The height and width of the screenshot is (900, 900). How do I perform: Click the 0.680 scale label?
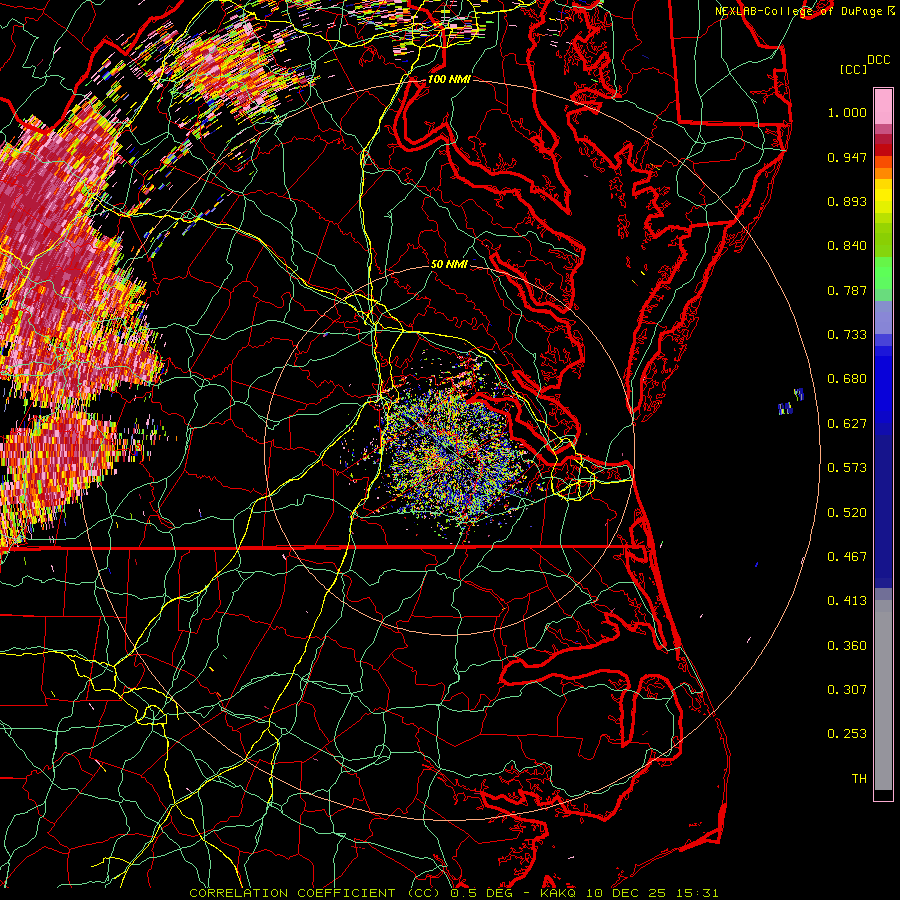click(847, 379)
